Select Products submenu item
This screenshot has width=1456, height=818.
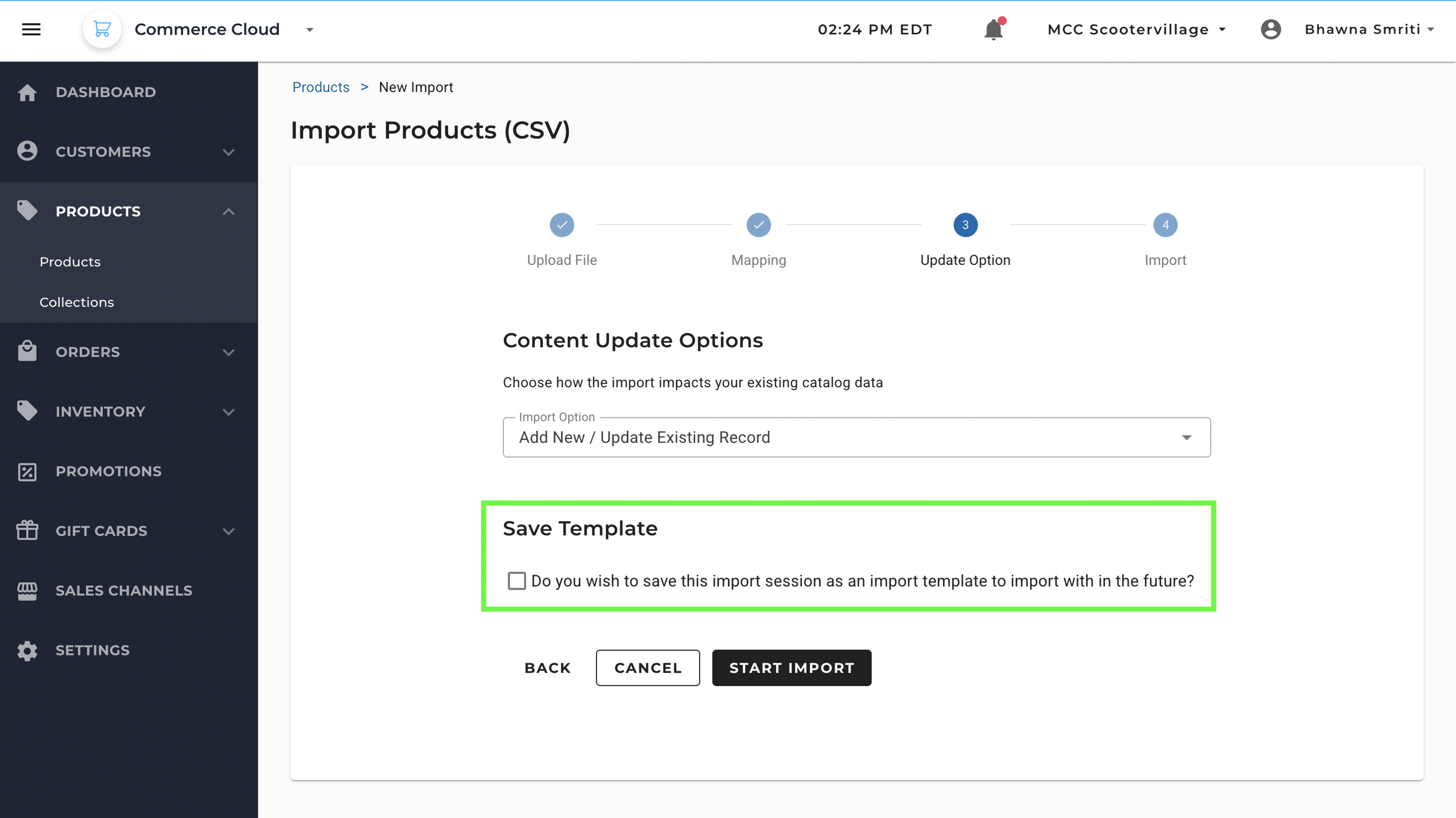[70, 261]
